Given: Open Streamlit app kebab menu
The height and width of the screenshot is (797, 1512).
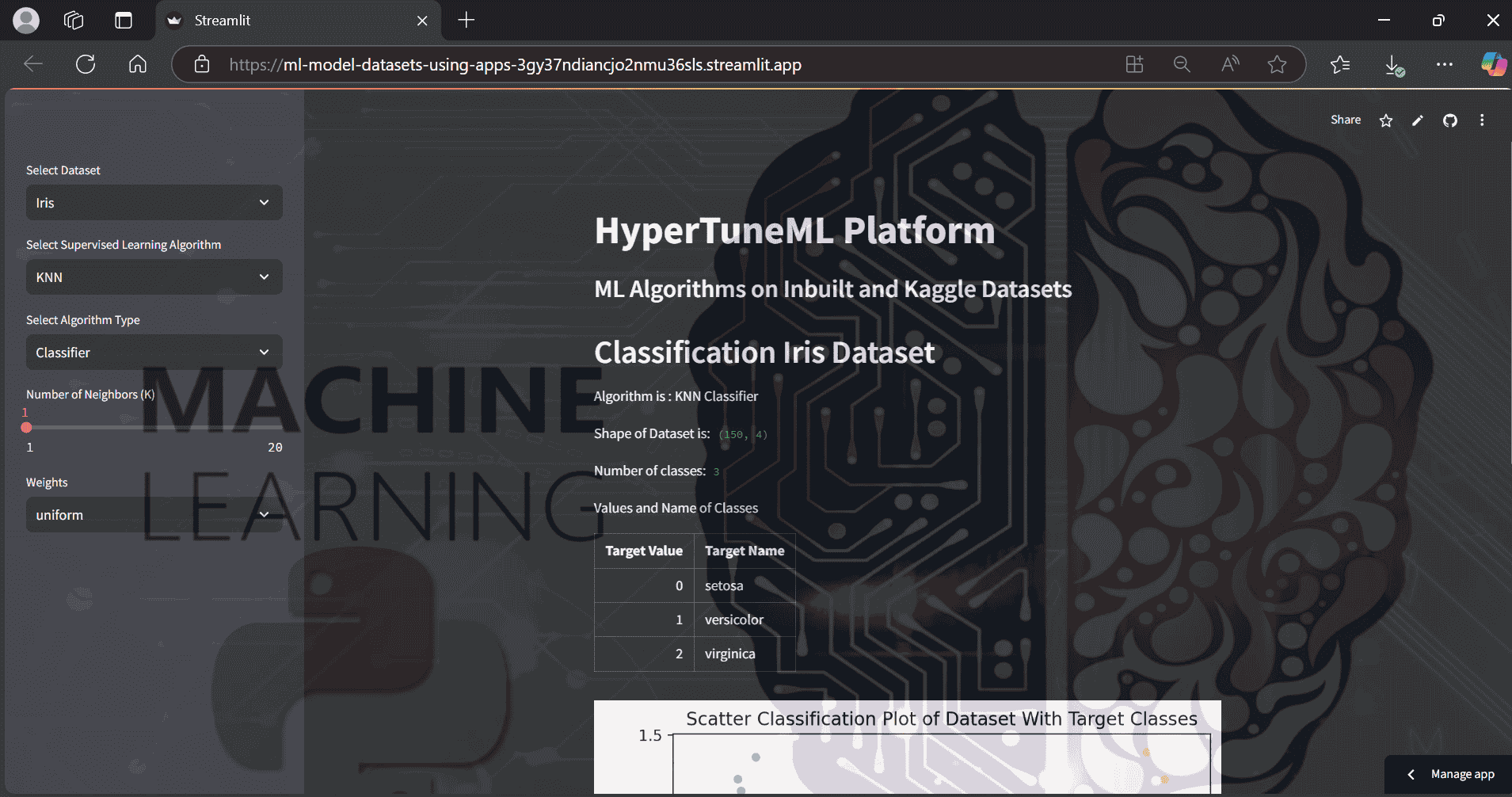Looking at the screenshot, I should (x=1482, y=120).
